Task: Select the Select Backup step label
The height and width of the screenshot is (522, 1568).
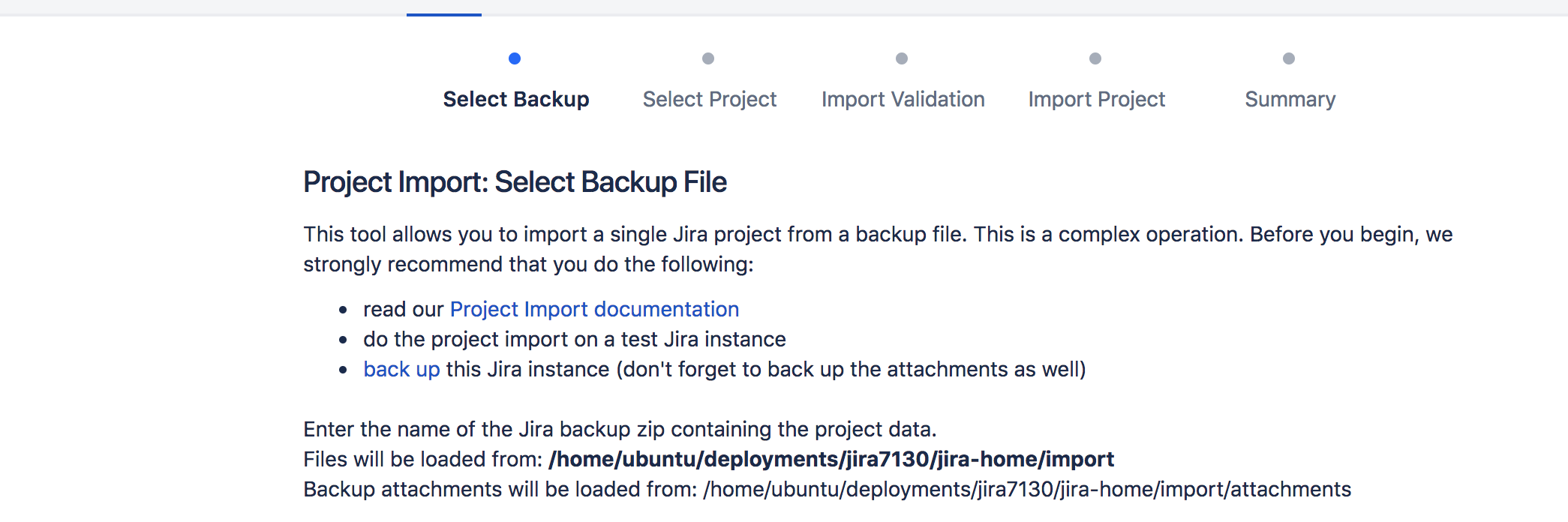Action: click(516, 99)
